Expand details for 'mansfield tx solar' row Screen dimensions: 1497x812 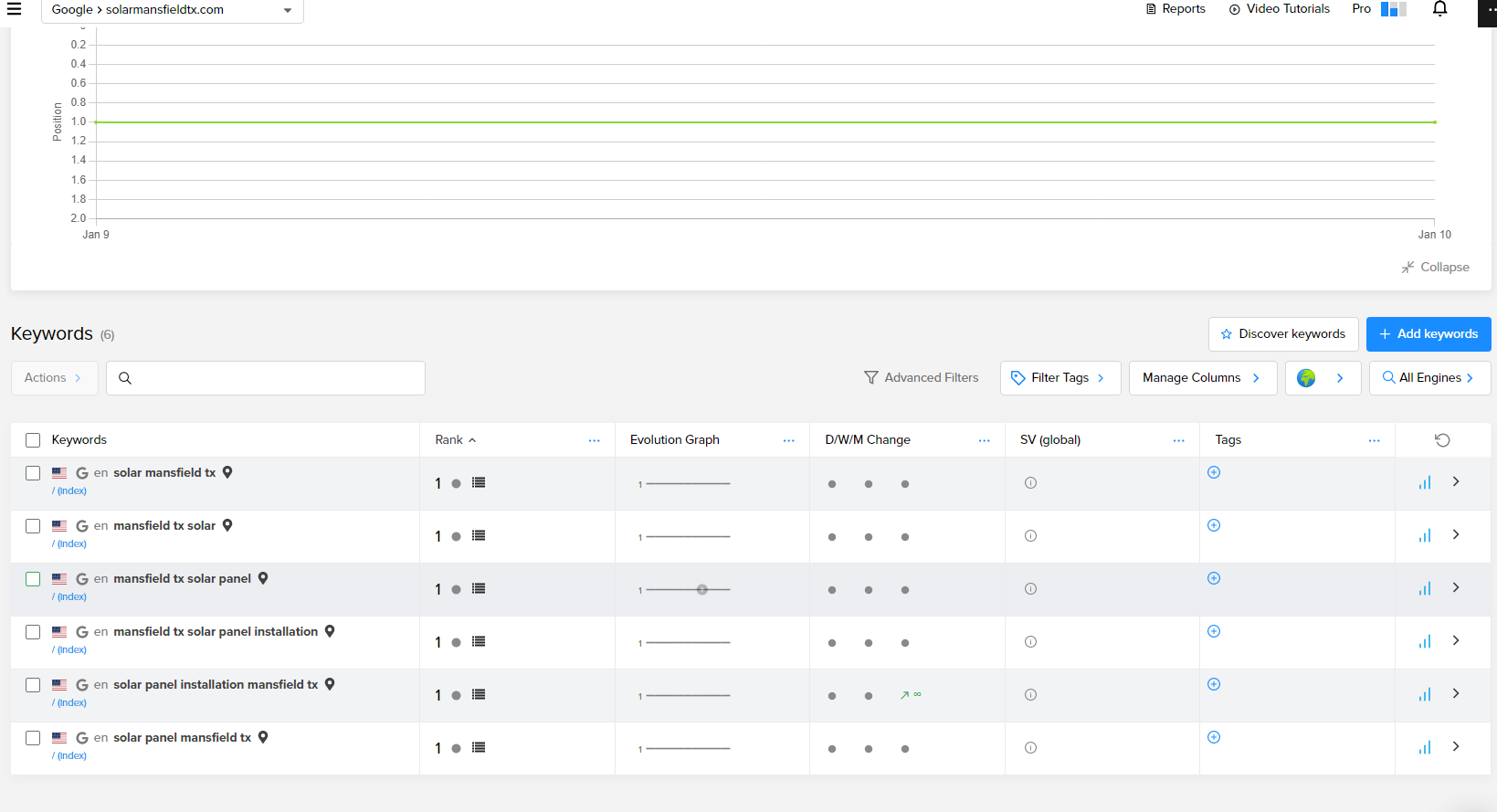click(x=1456, y=534)
